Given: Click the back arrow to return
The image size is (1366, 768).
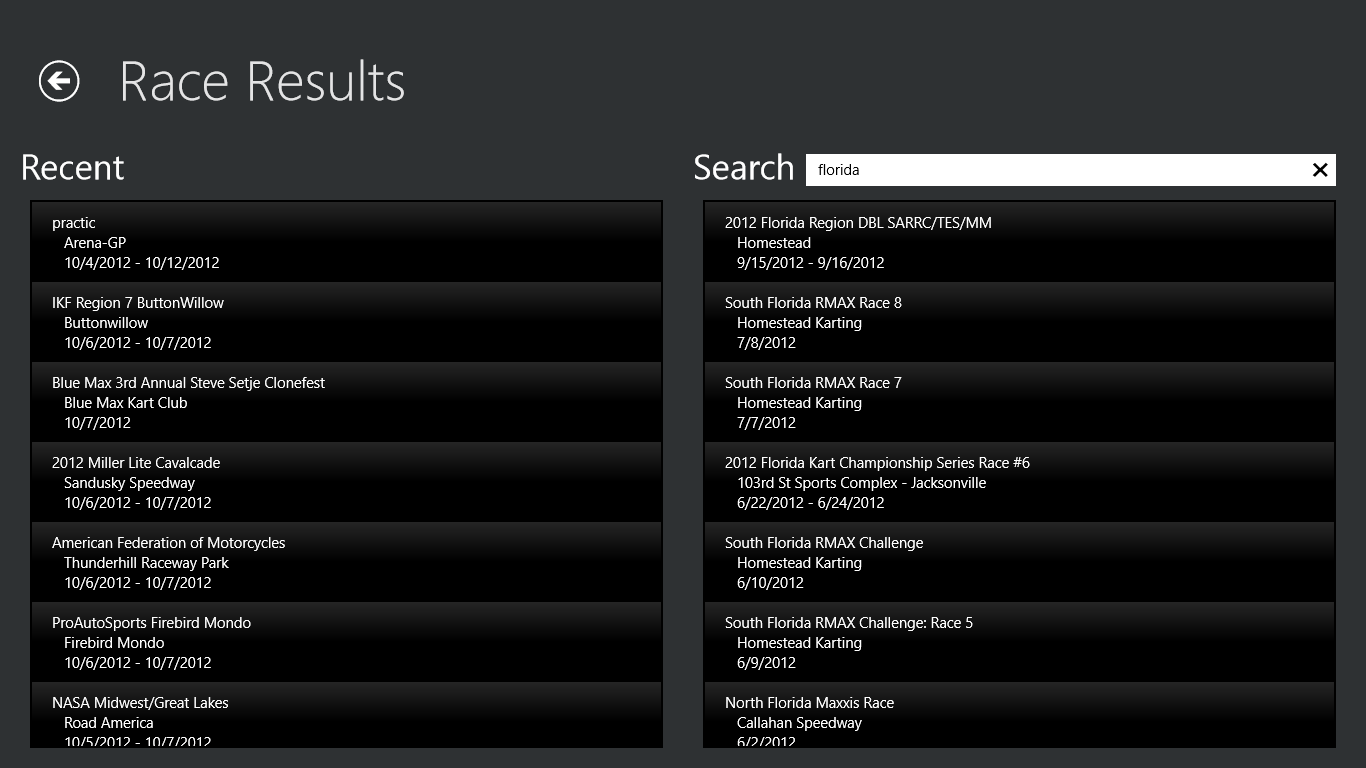Looking at the screenshot, I should [59, 81].
